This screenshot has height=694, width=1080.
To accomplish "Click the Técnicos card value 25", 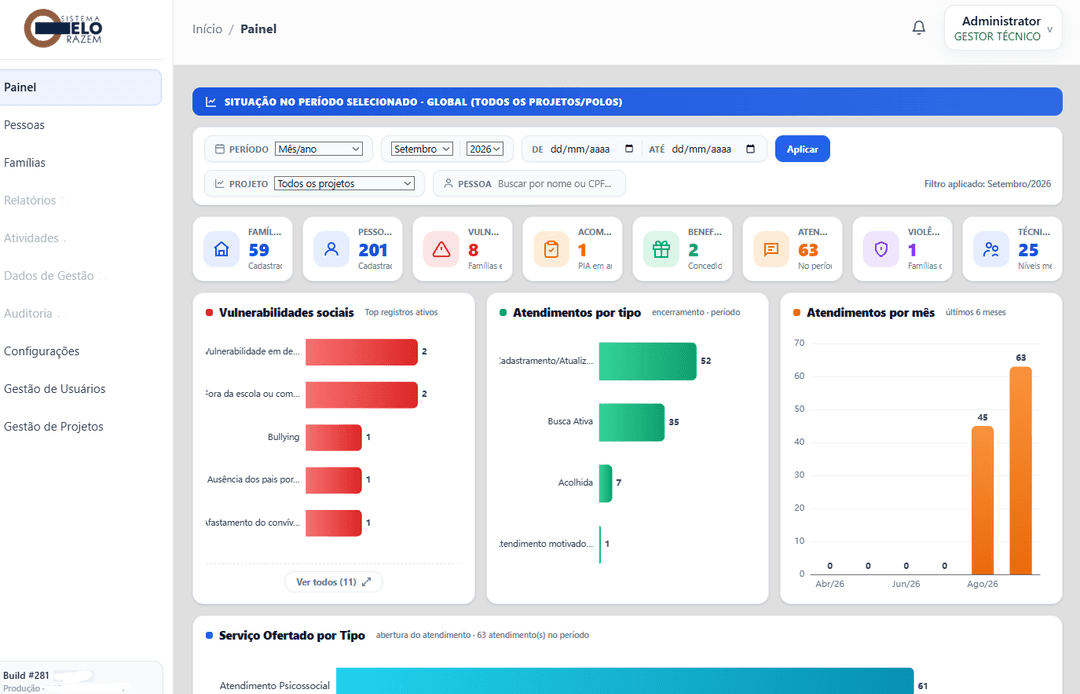I will [x=1028, y=250].
